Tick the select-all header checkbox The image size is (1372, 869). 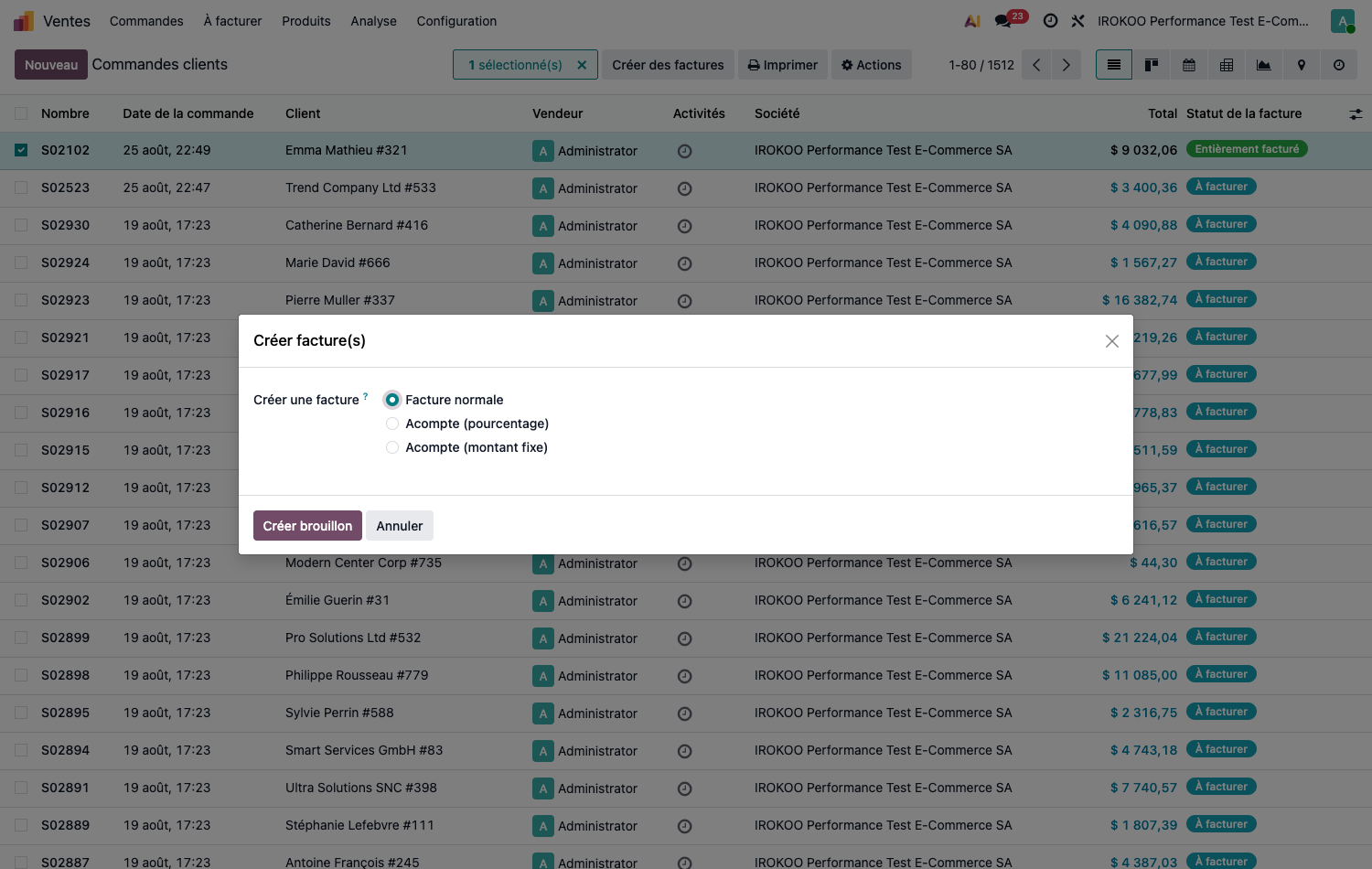21,113
